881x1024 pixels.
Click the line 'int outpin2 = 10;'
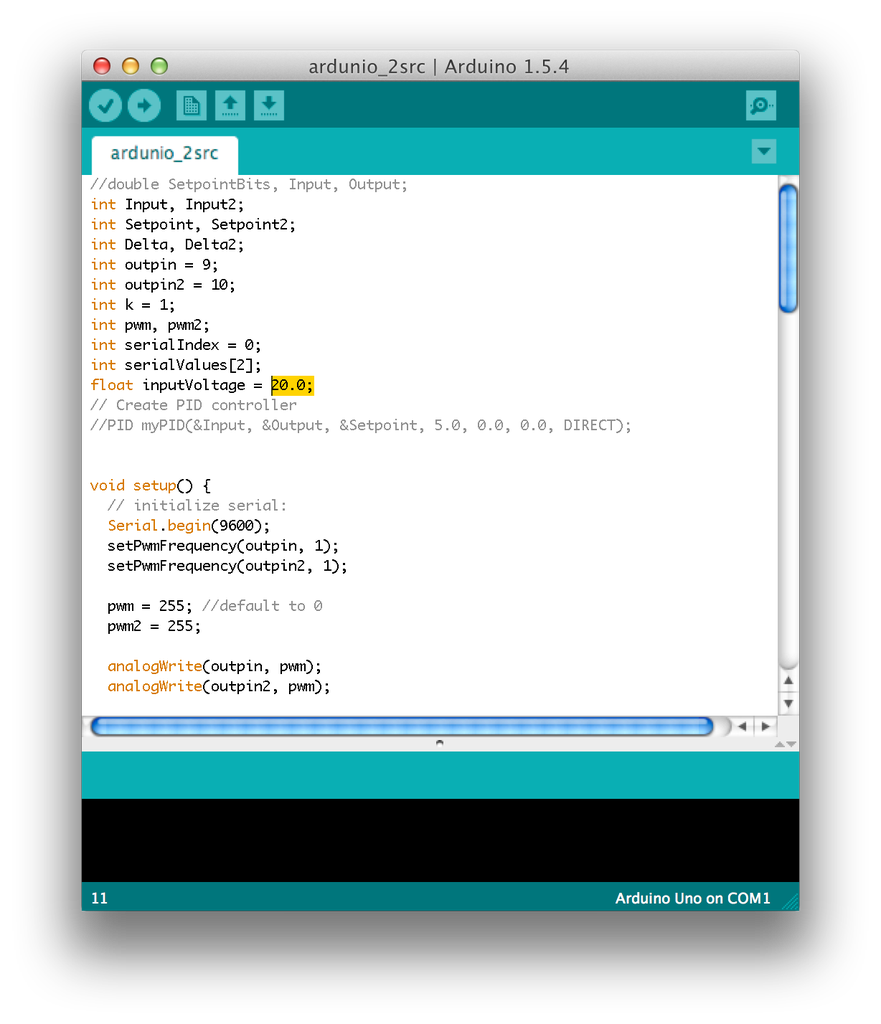pos(163,285)
